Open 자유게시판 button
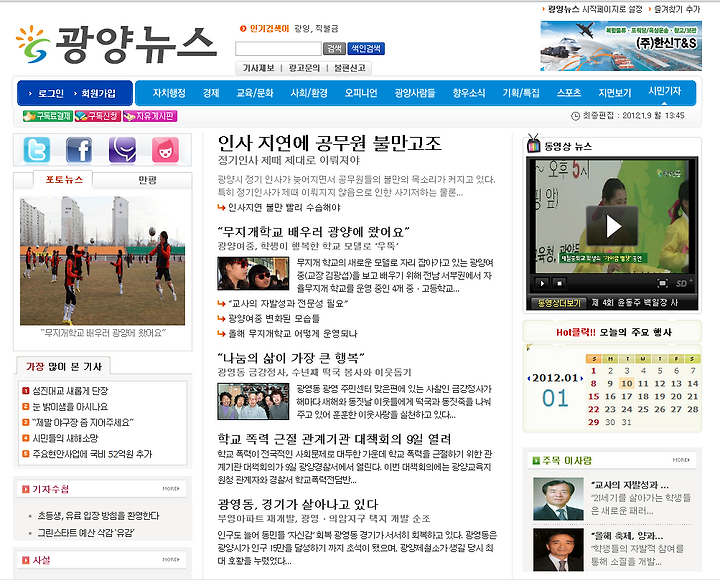This screenshot has height=580, width=720. [150, 116]
